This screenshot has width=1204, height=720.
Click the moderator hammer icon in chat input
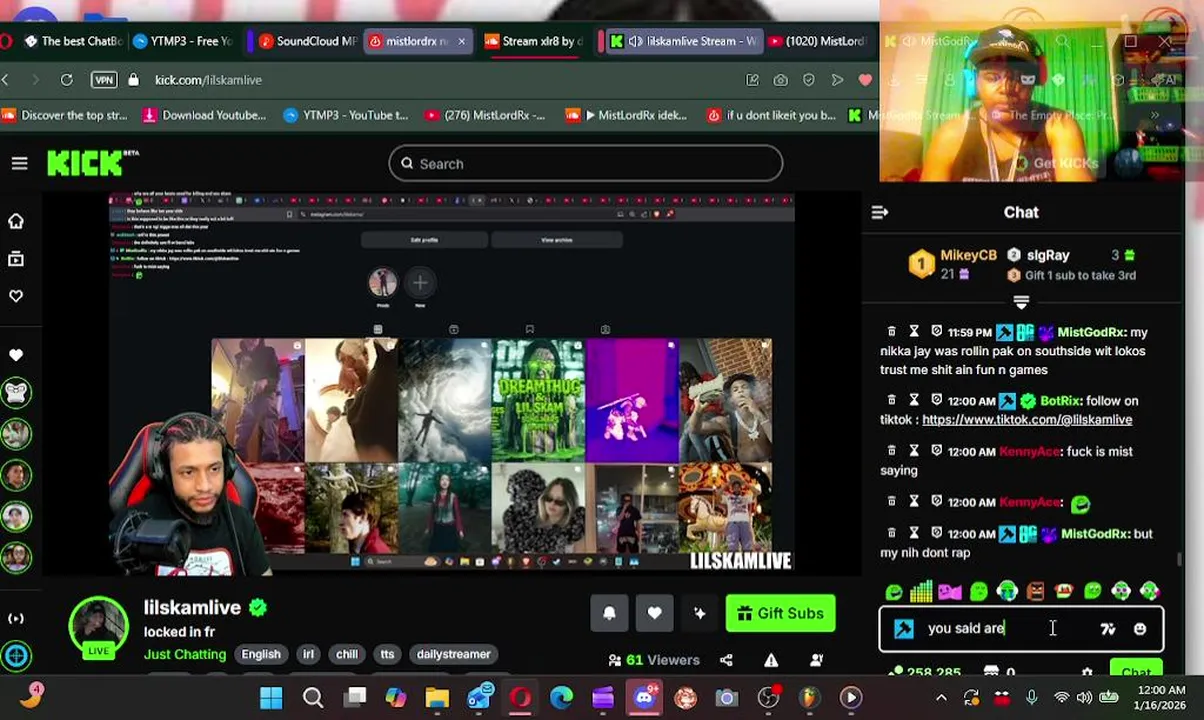(904, 629)
